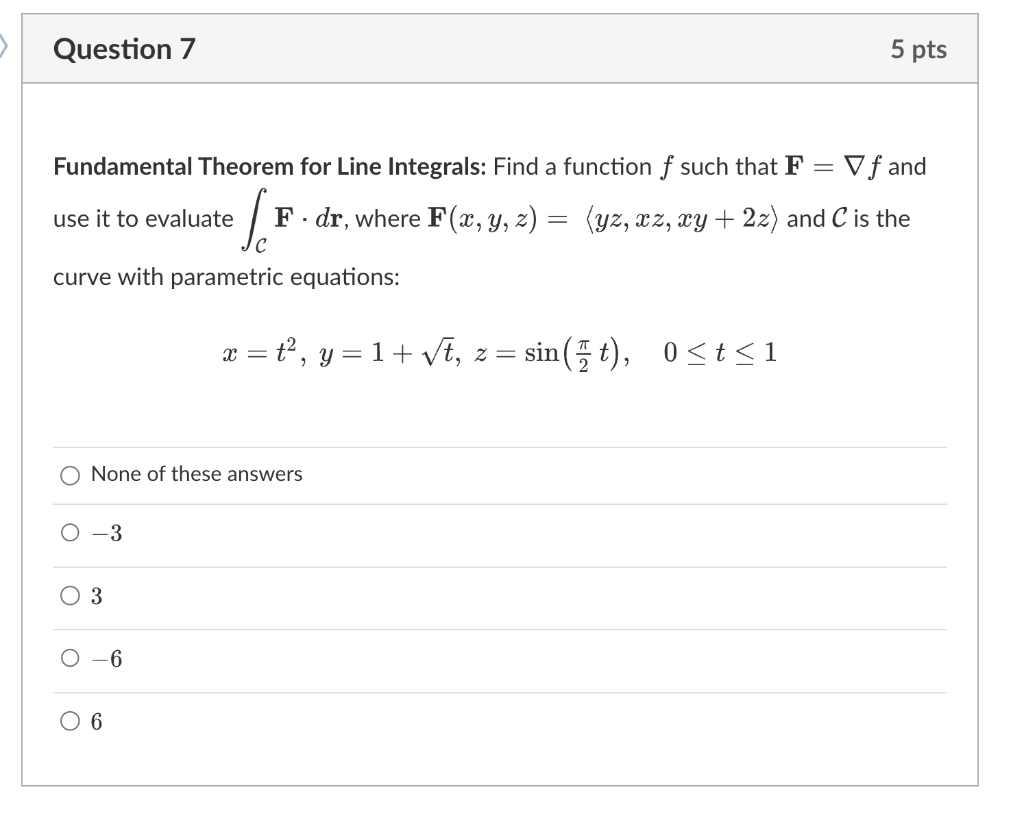The width and height of the screenshot is (1024, 818).
Task: Click the answer label text '6'
Action: (x=97, y=721)
